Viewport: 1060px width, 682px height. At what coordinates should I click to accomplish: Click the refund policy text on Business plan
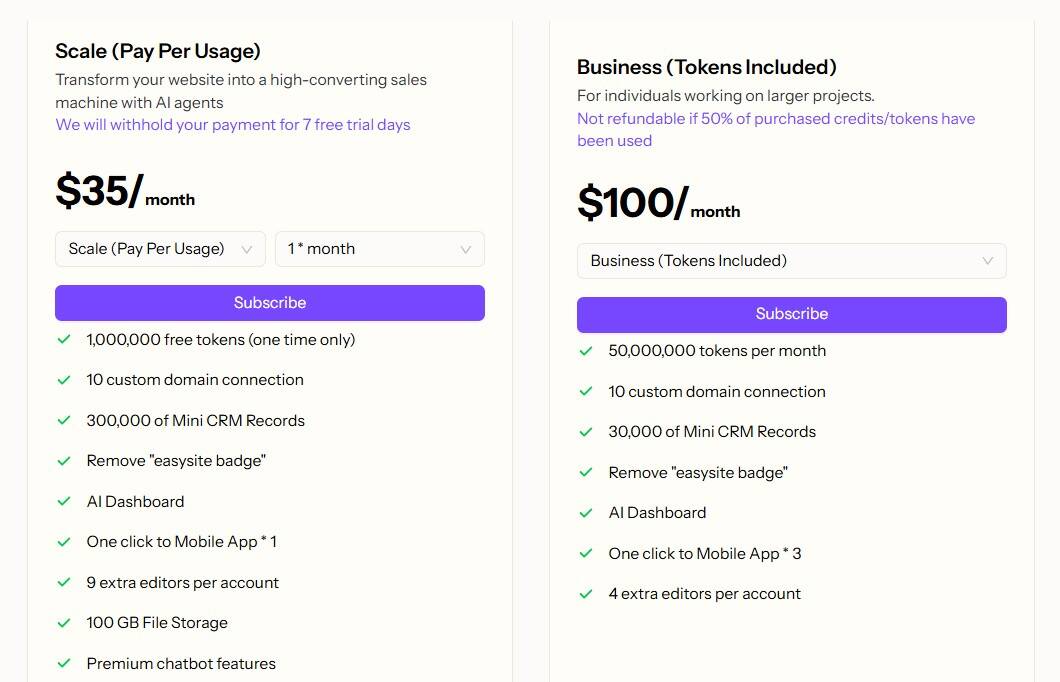click(775, 129)
